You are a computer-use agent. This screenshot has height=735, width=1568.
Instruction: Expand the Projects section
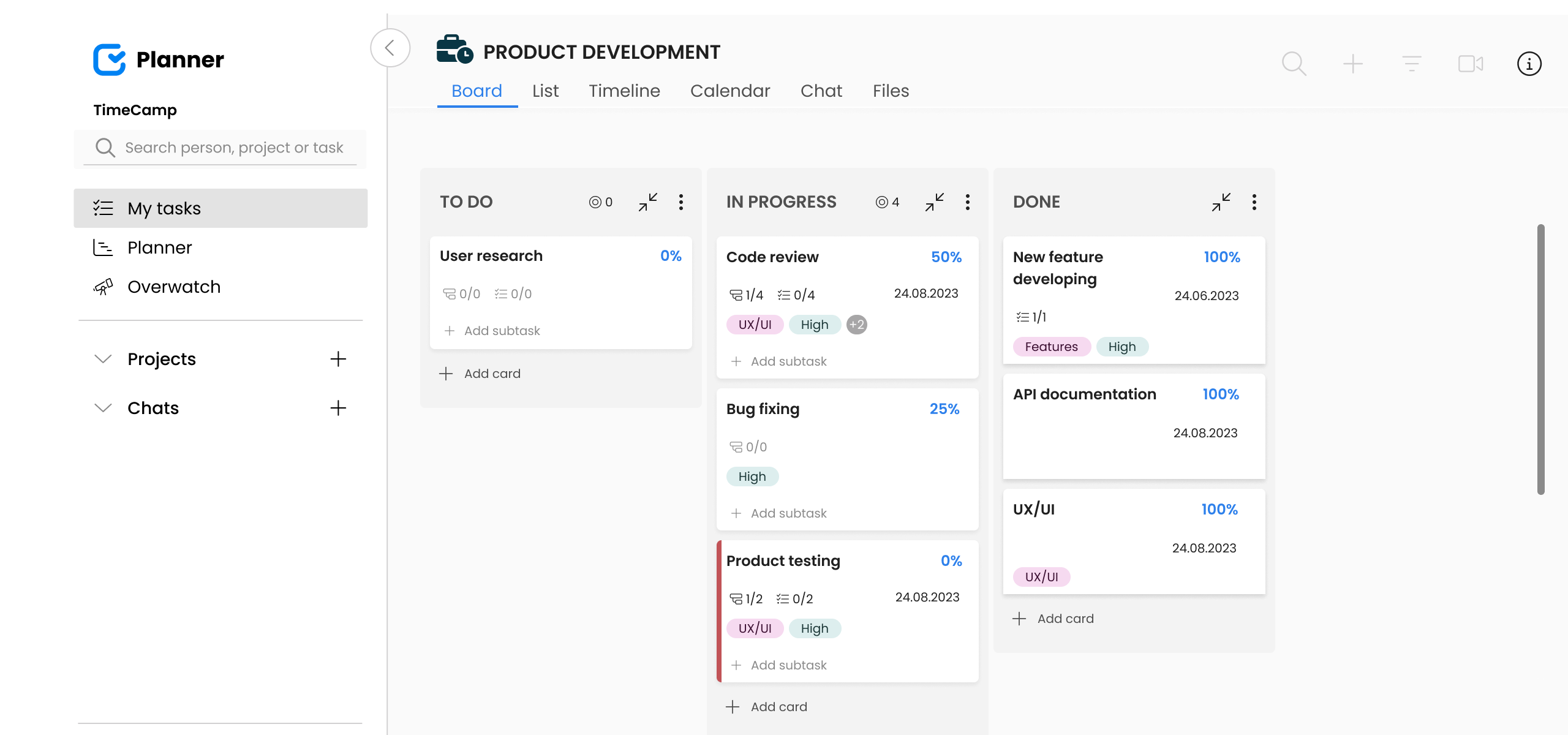(103, 360)
